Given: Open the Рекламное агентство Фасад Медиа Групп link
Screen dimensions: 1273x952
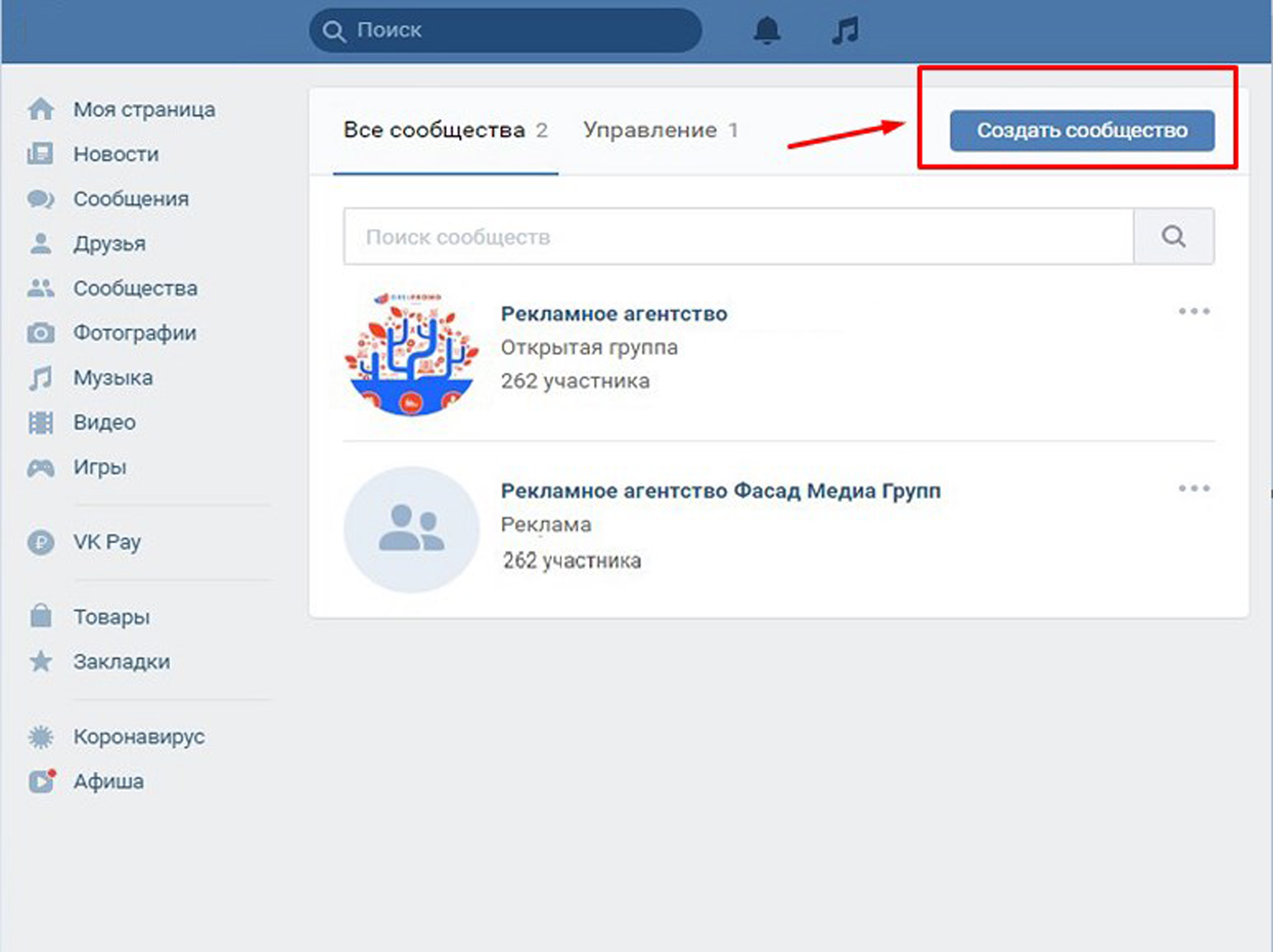Looking at the screenshot, I should click(720, 490).
